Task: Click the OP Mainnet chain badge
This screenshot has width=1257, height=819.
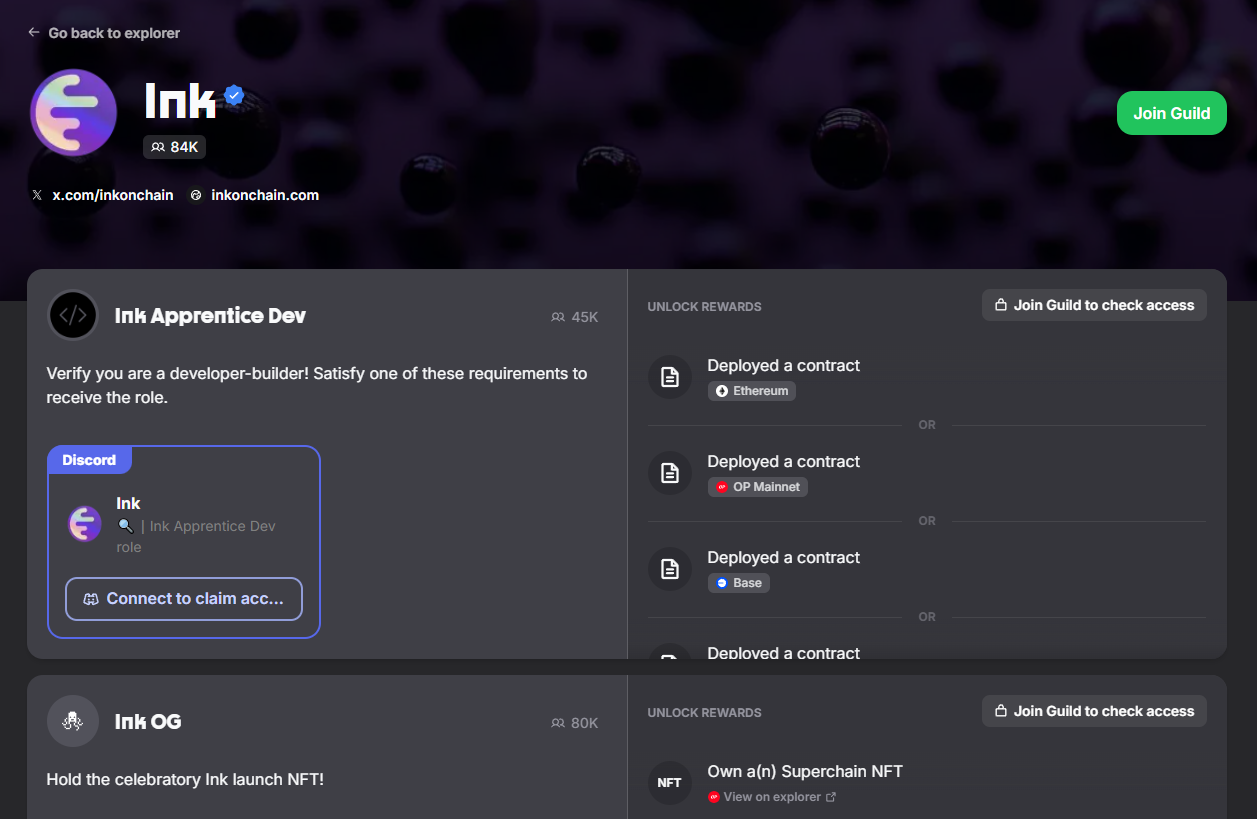Action: click(758, 487)
